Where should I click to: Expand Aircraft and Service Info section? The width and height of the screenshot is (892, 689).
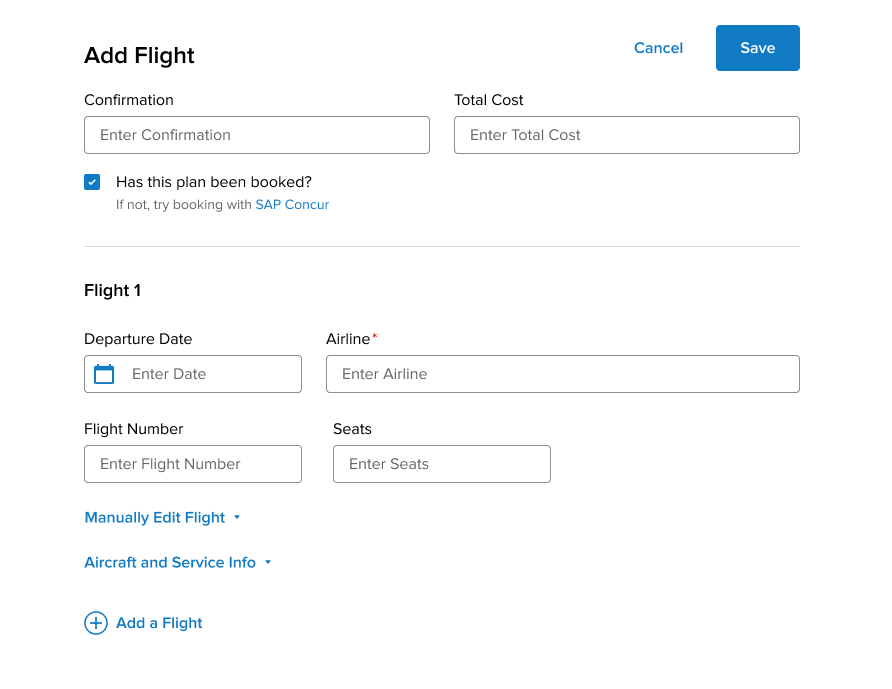click(170, 563)
